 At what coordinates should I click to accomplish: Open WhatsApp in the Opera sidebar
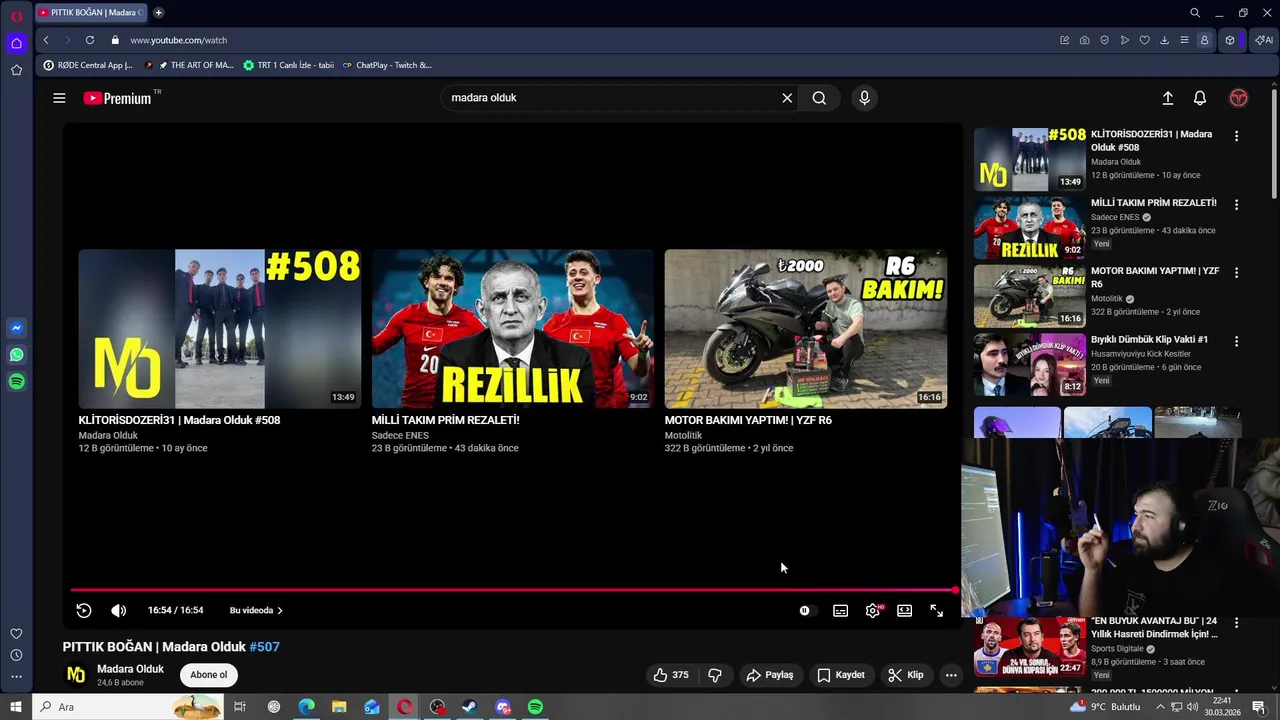click(16, 355)
